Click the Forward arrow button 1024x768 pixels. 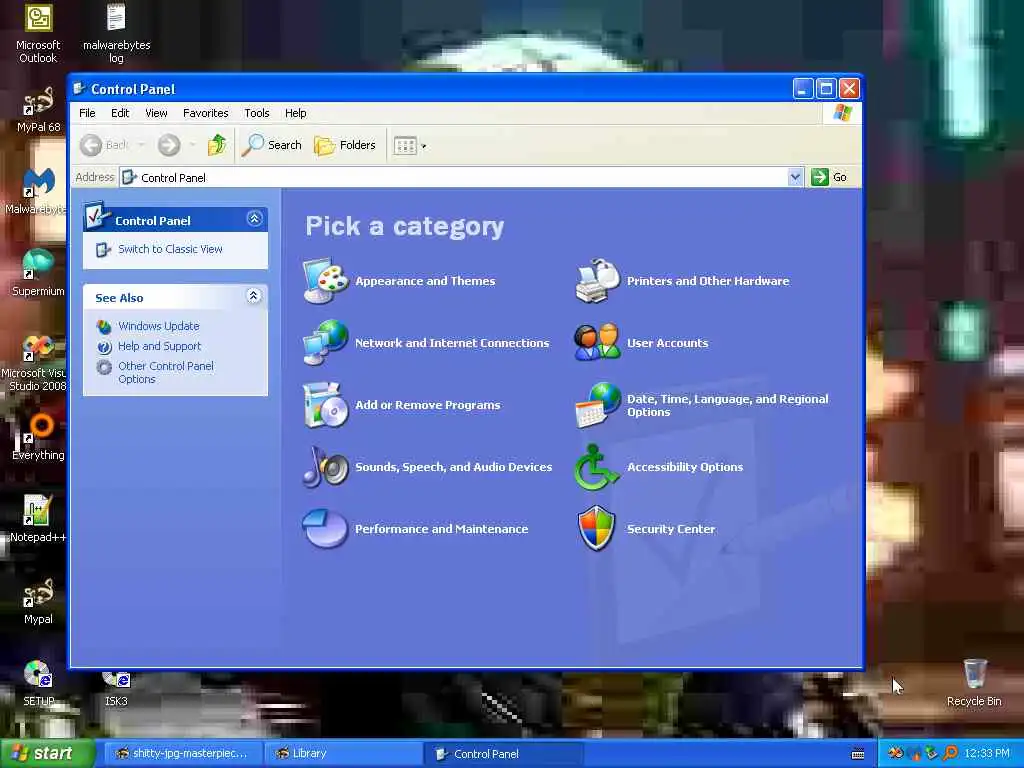[x=168, y=145]
